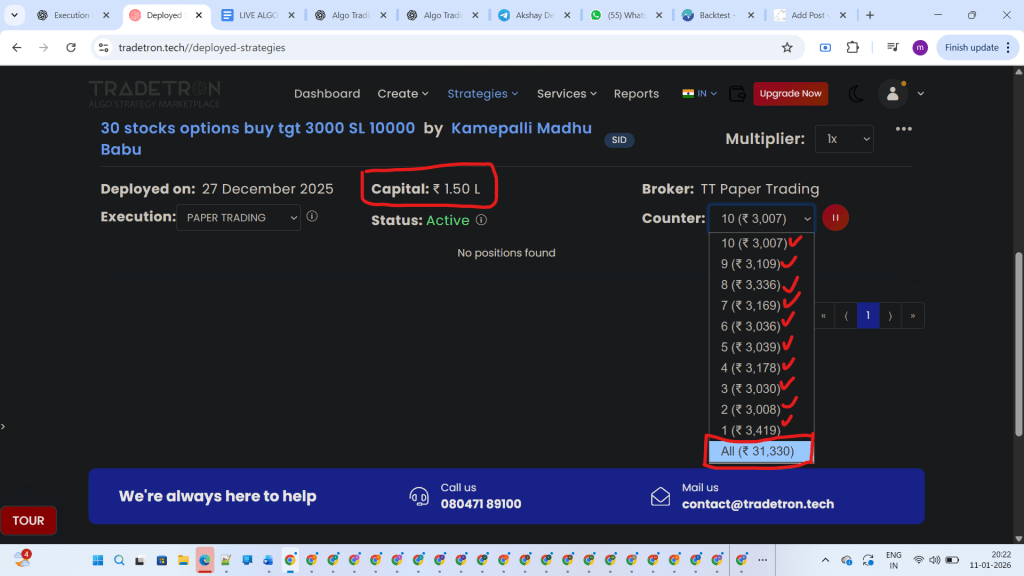Click info icon next to Status Active

pyautogui.click(x=481, y=220)
